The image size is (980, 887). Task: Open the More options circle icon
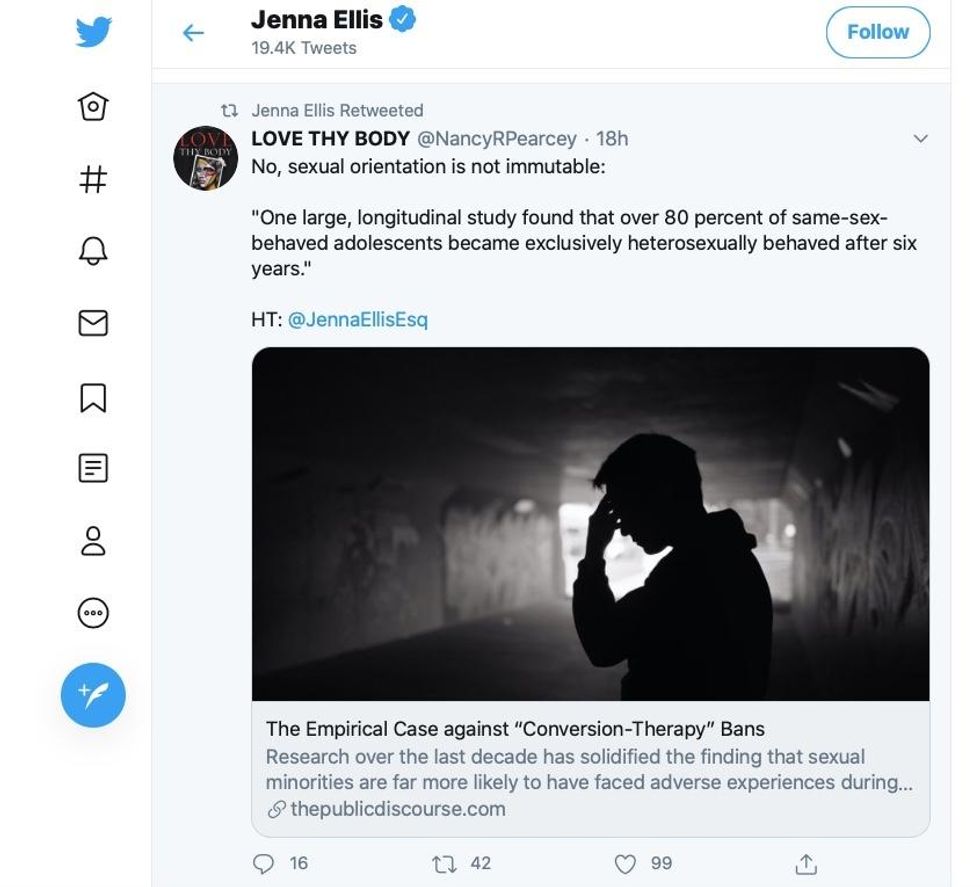click(93, 613)
